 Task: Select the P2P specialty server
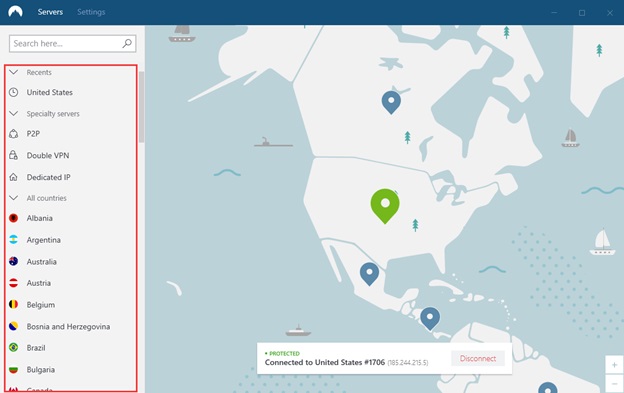33,134
